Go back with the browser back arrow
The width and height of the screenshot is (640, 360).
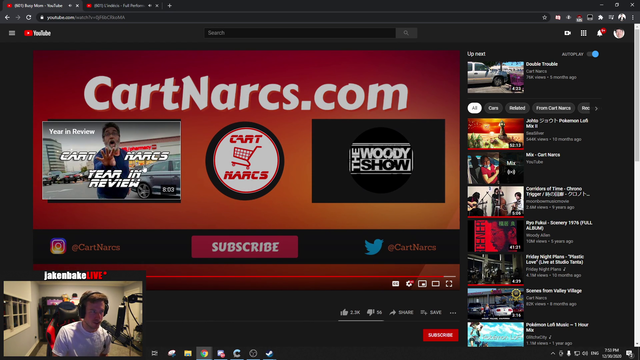tap(7, 18)
